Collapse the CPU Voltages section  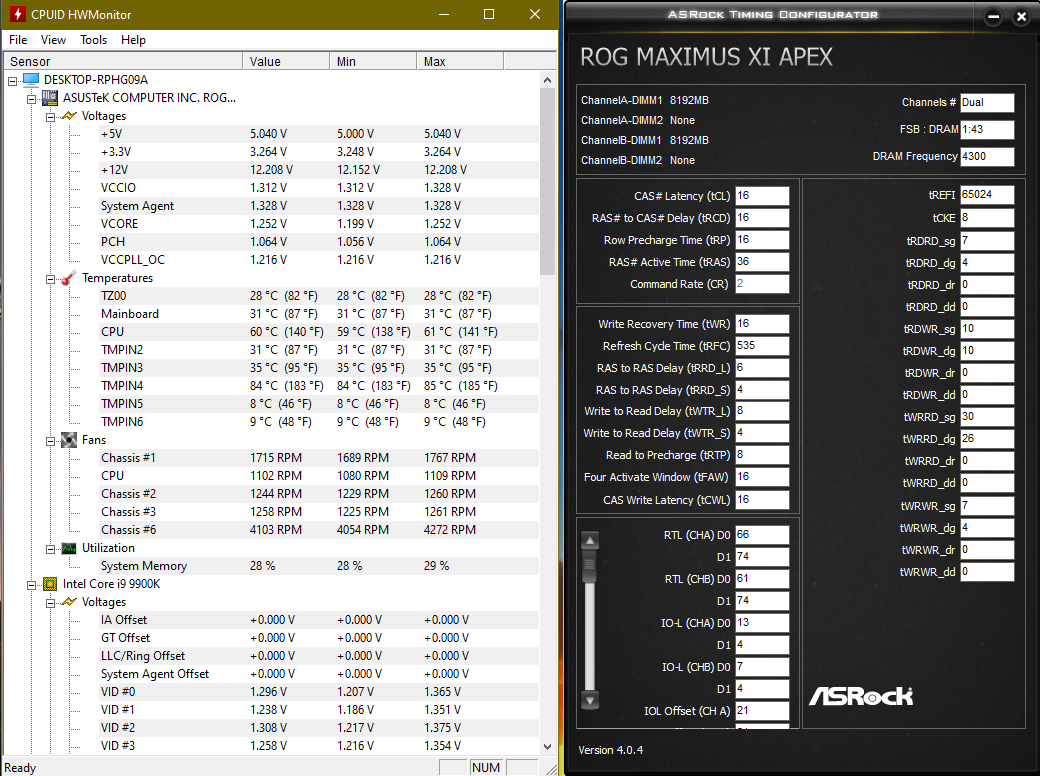[x=50, y=603]
